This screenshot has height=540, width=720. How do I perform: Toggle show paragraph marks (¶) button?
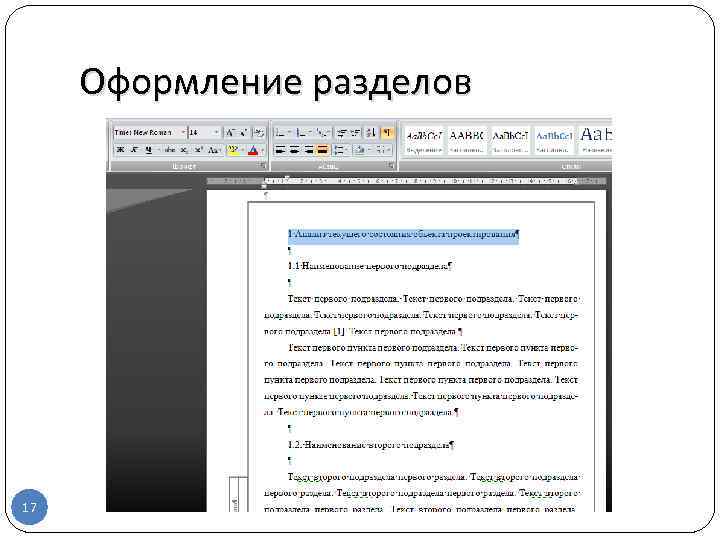click(x=386, y=132)
